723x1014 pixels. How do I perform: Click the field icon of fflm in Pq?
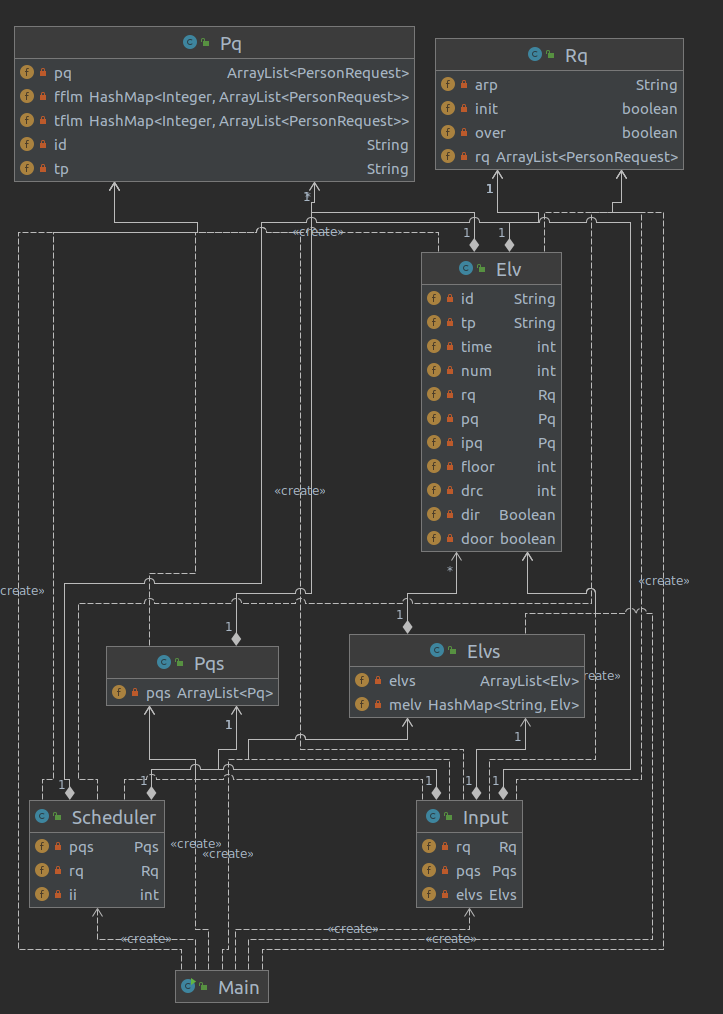(x=27, y=96)
